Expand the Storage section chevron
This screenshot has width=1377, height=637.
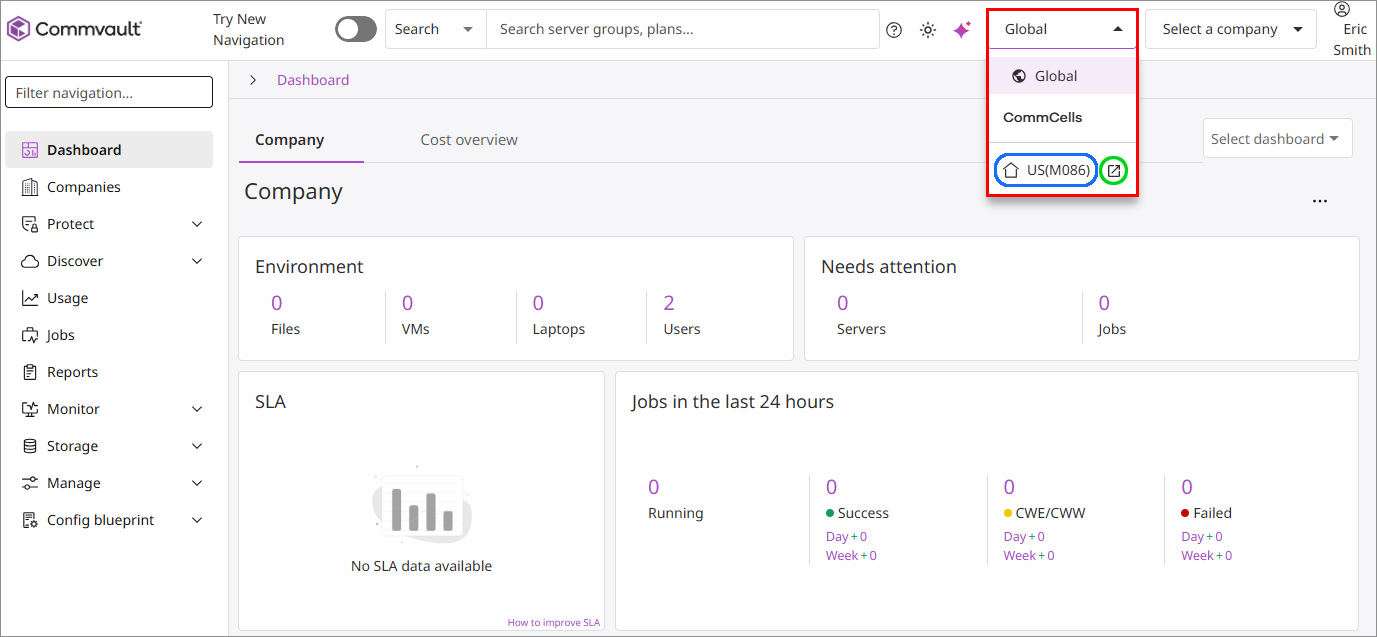[x=197, y=446]
